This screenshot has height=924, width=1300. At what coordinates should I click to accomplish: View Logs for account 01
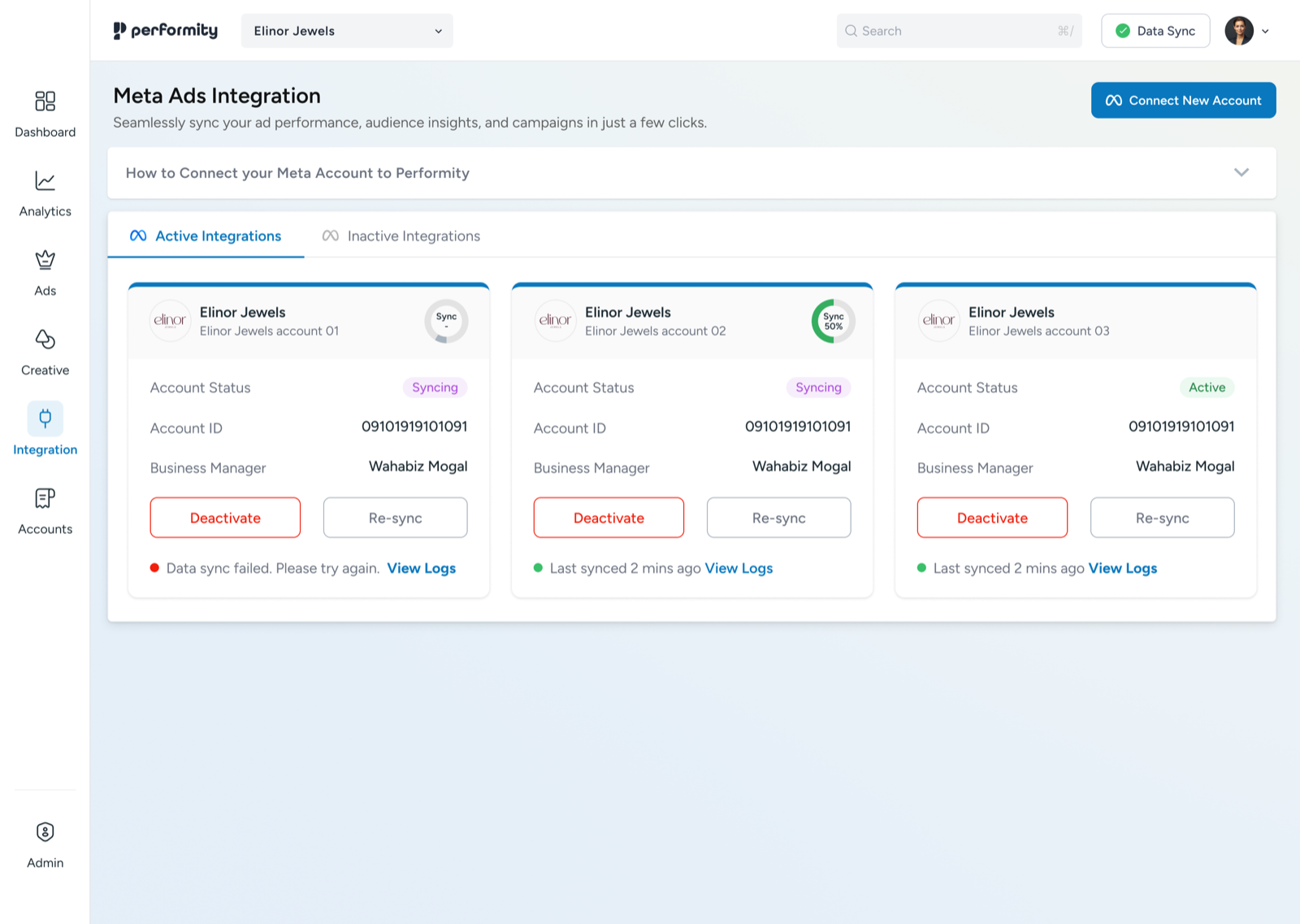click(x=421, y=568)
